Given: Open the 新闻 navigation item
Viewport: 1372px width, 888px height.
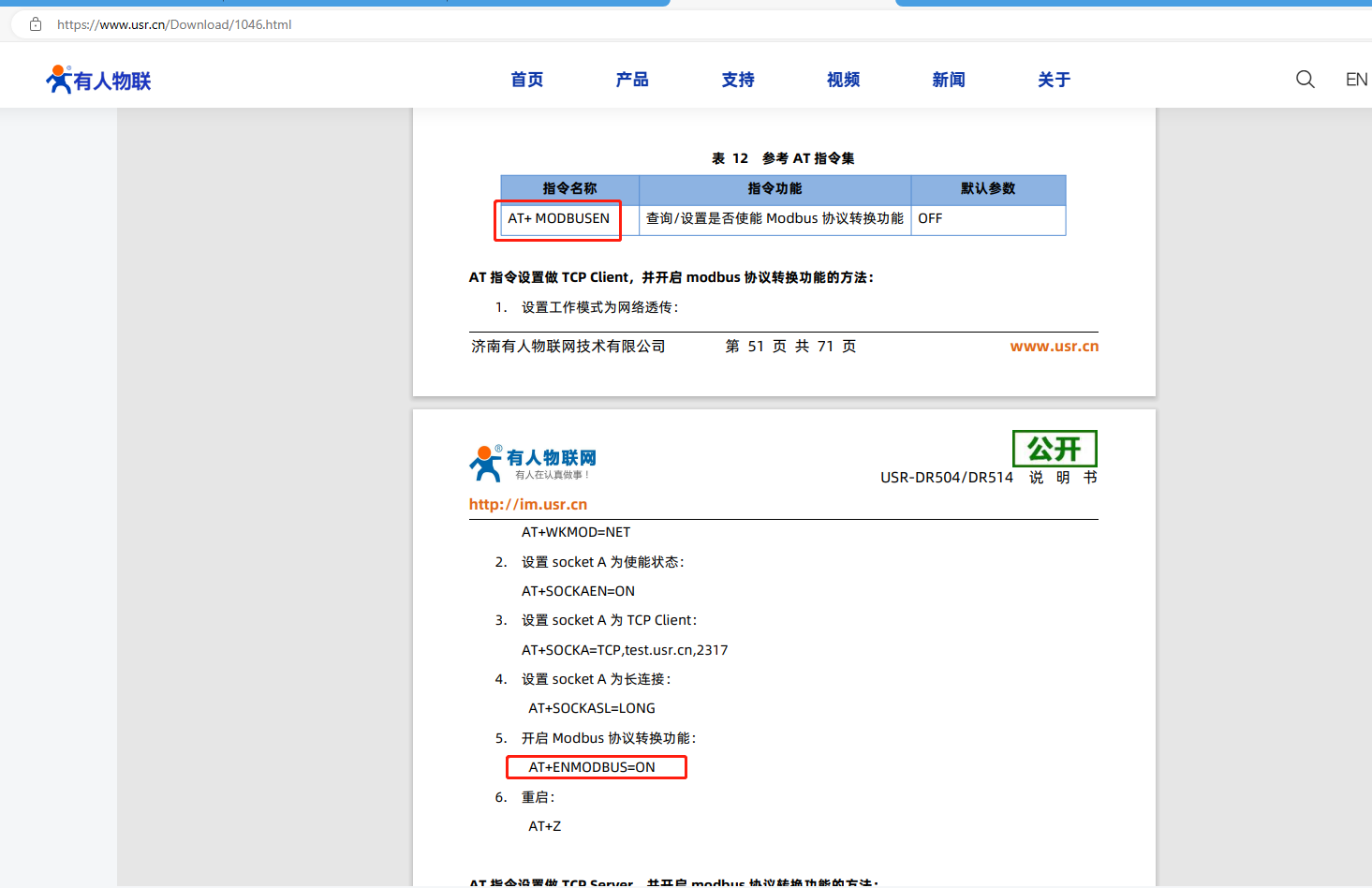Looking at the screenshot, I should click(949, 80).
